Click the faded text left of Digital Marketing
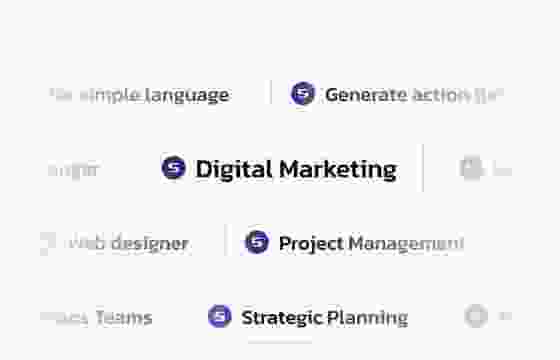 tap(74, 170)
